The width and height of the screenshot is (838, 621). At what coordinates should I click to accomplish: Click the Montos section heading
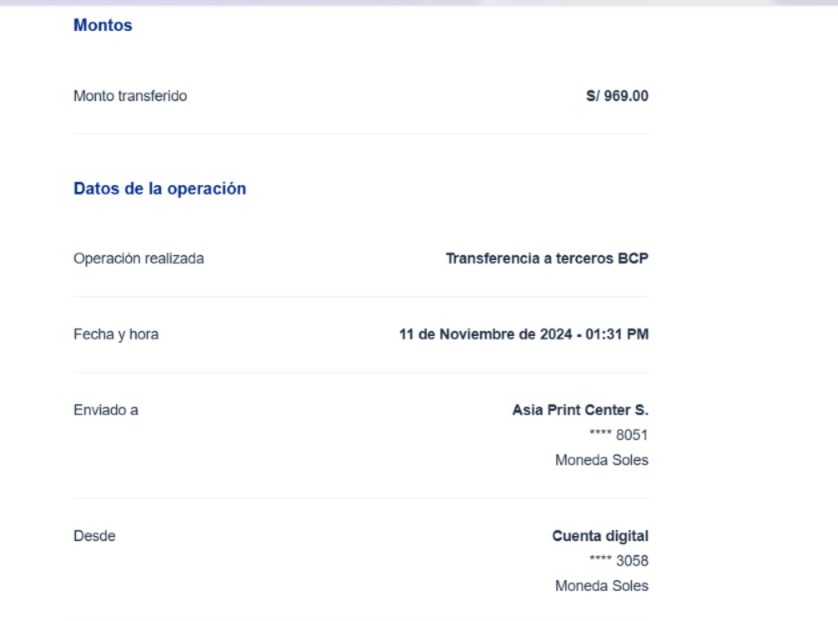[x=103, y=26]
